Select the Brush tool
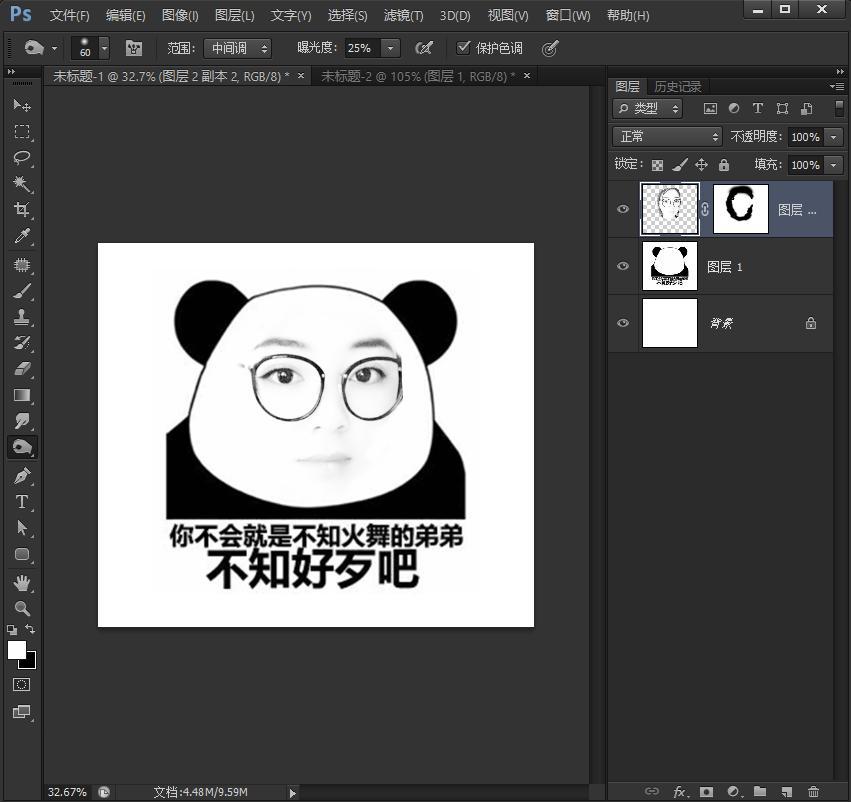Viewport: 851px width, 802px height. 22,291
